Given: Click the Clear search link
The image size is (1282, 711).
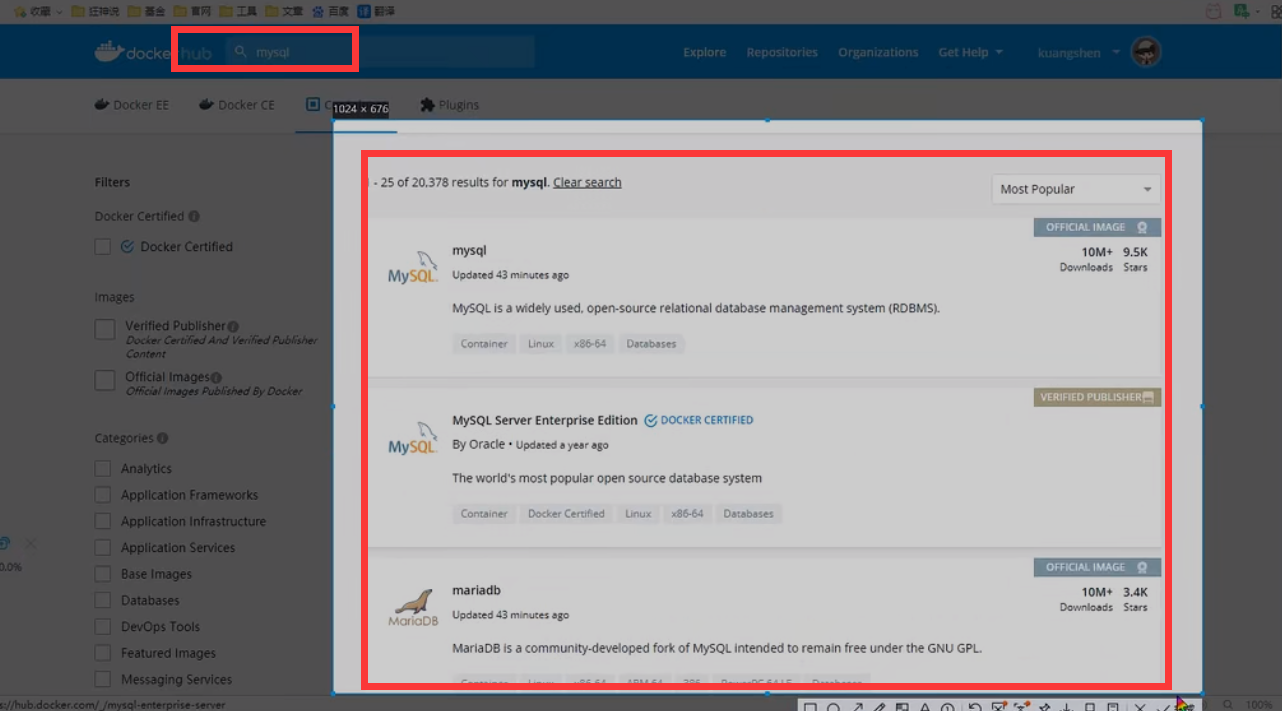Looking at the screenshot, I should pyautogui.click(x=587, y=182).
